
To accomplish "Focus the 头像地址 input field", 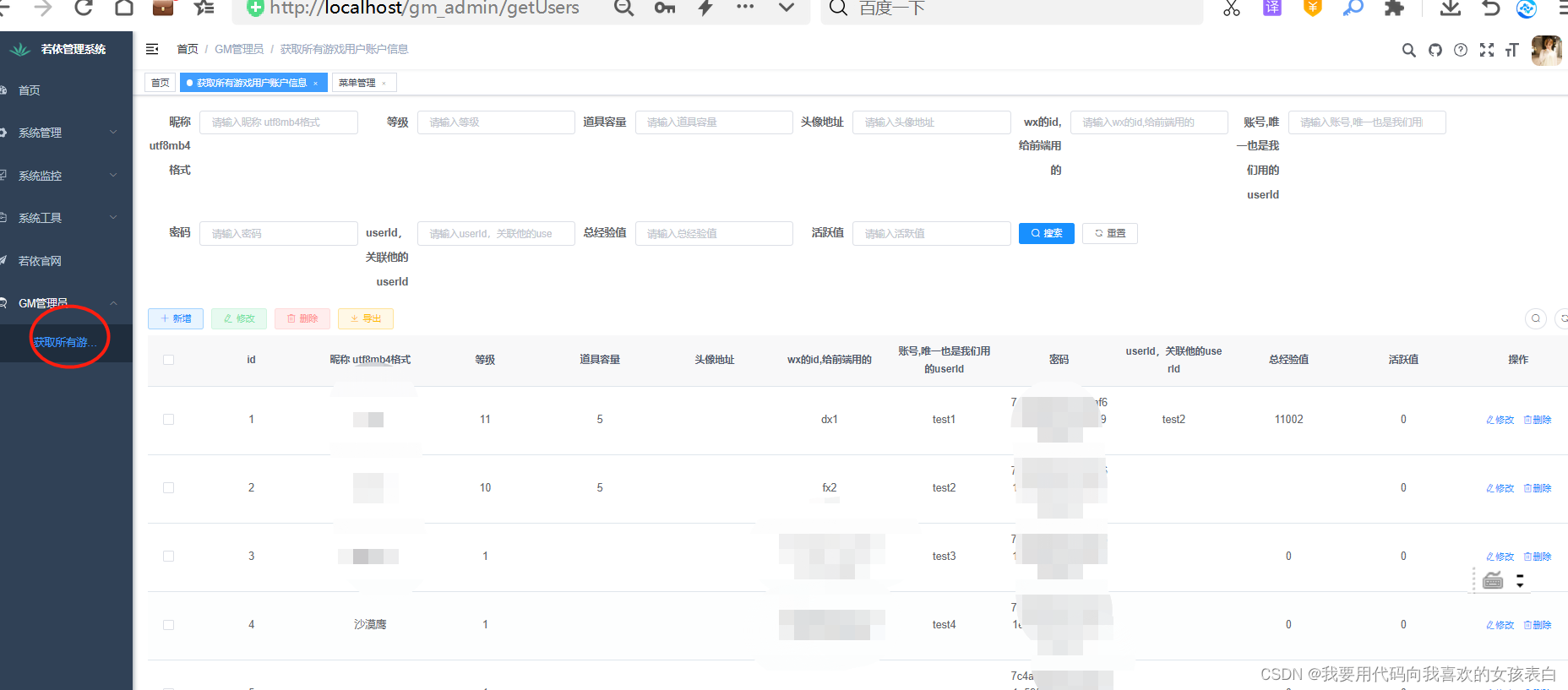I will pos(932,122).
